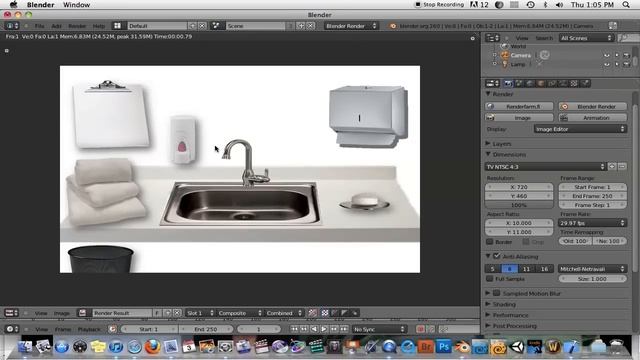Open the File menu in Blender header
This screenshot has width=640, height=360.
click(x=39, y=26)
